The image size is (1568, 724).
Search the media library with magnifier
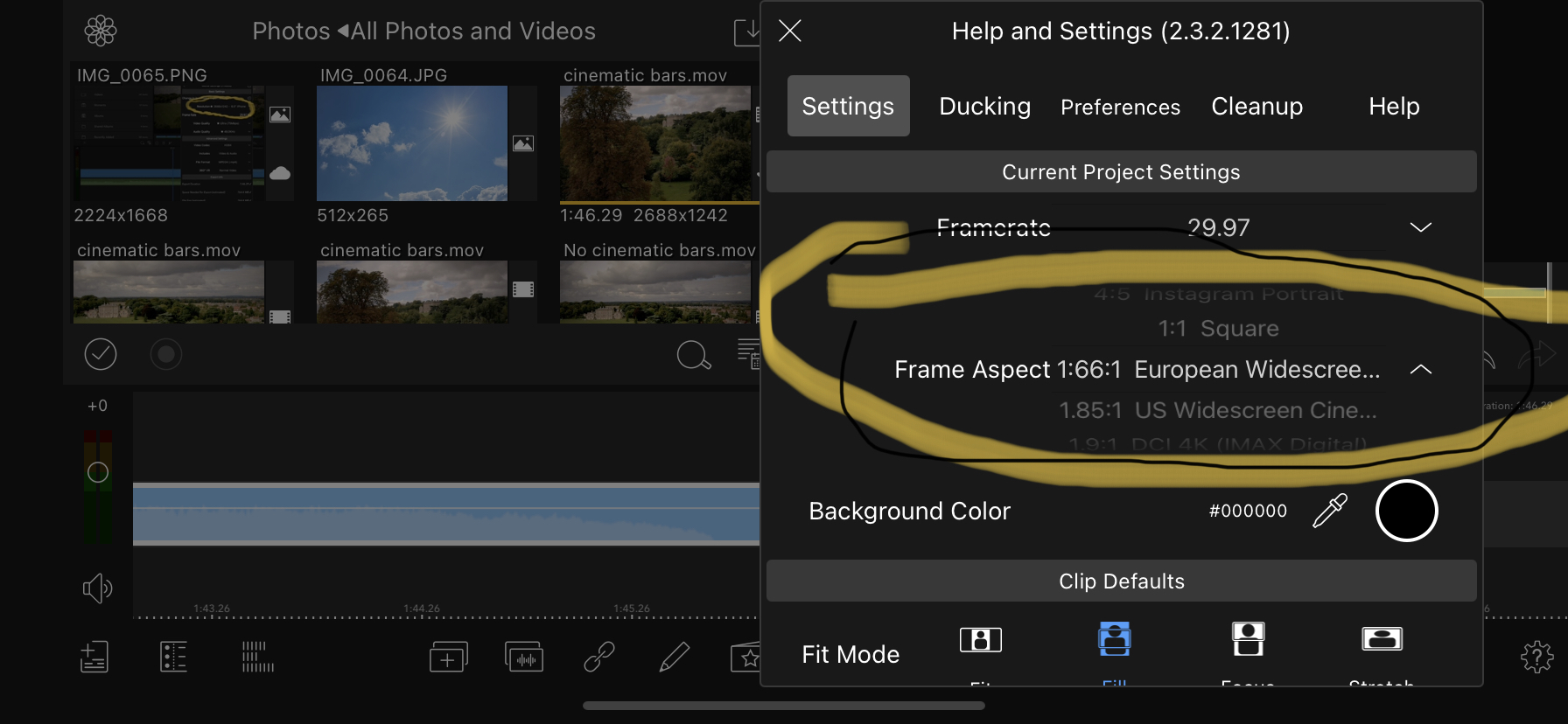coord(694,355)
